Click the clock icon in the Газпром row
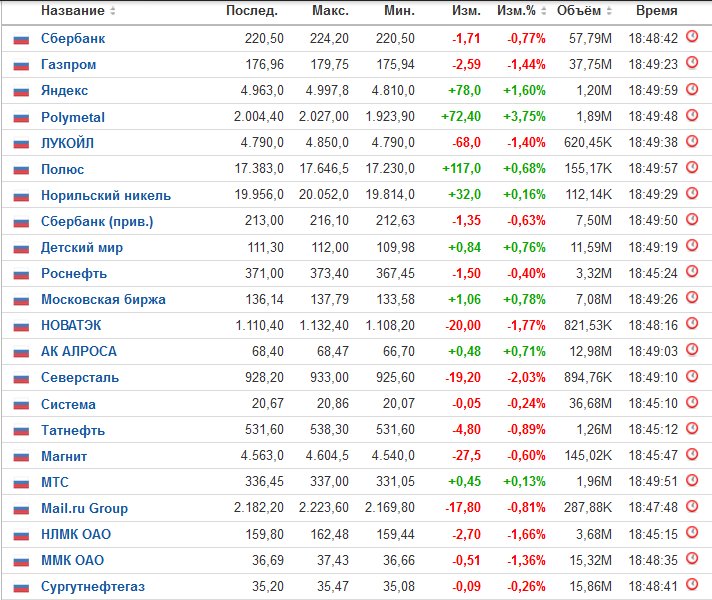Screen dimensions: 712x600 point(692,62)
